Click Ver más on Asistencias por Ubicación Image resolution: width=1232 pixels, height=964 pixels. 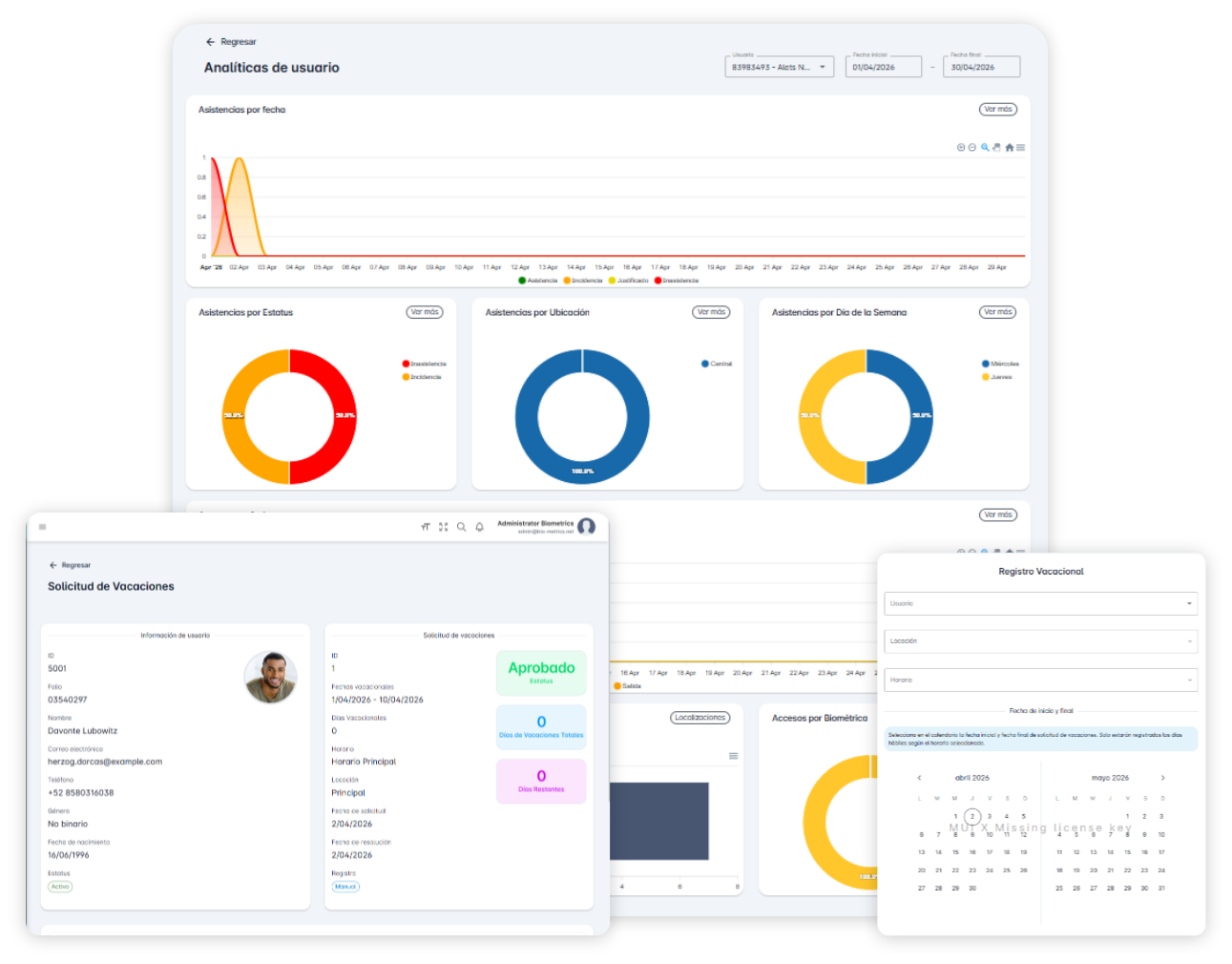711,312
